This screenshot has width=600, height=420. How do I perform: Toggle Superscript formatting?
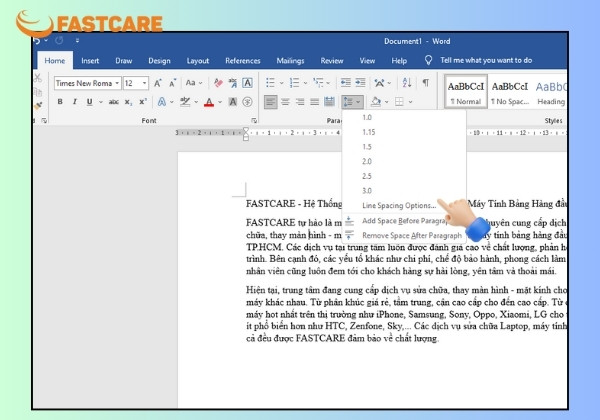click(143, 102)
